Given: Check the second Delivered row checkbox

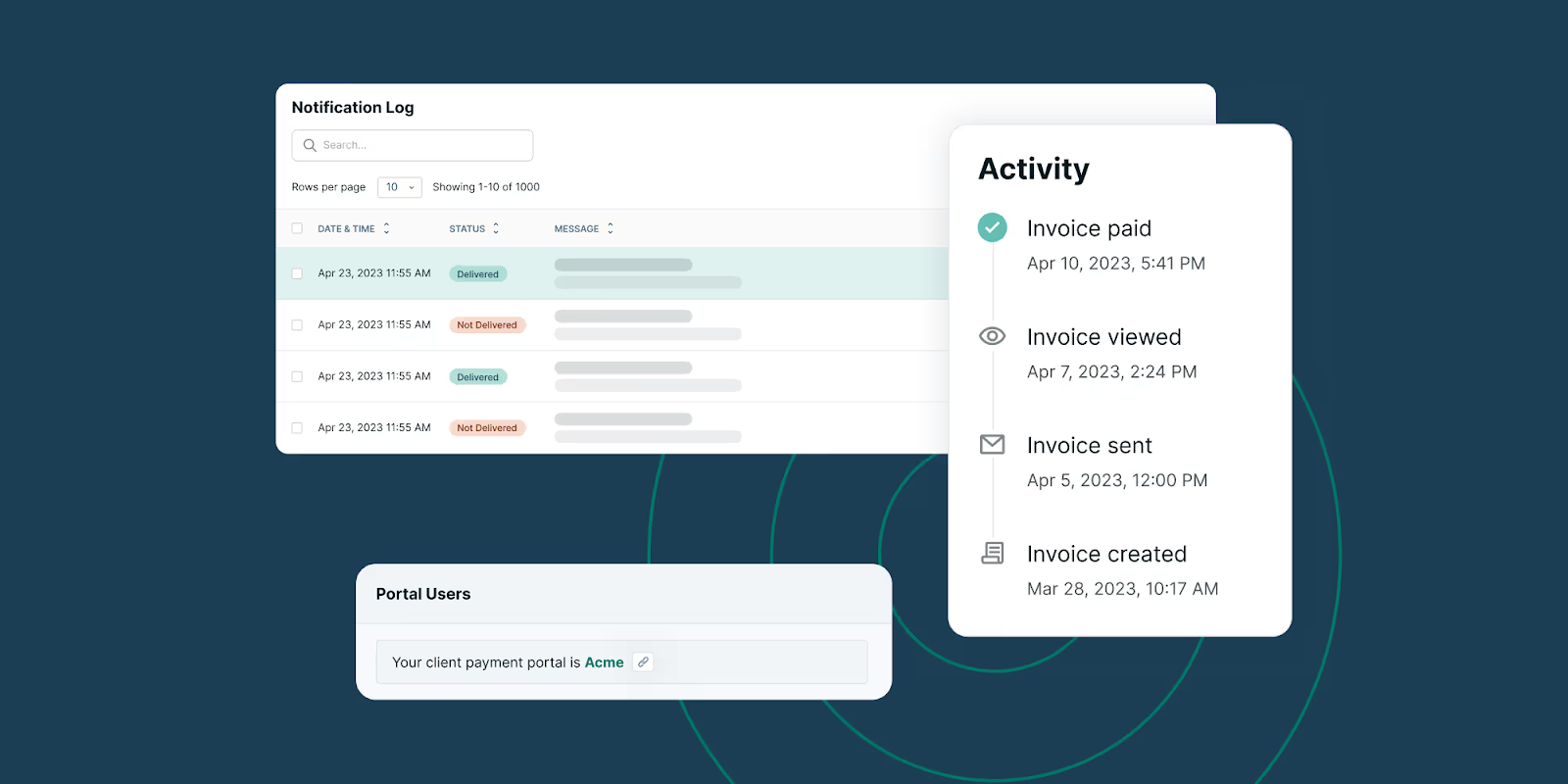Looking at the screenshot, I should (x=297, y=376).
